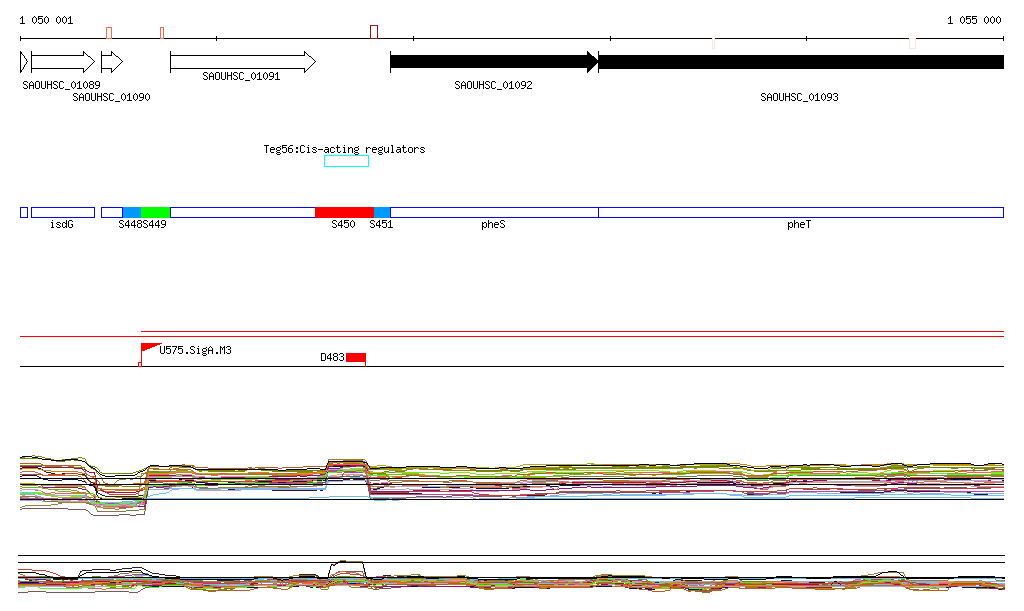The height and width of the screenshot is (611, 1024).
Task: Select the isdG segment box
Action: point(62,213)
